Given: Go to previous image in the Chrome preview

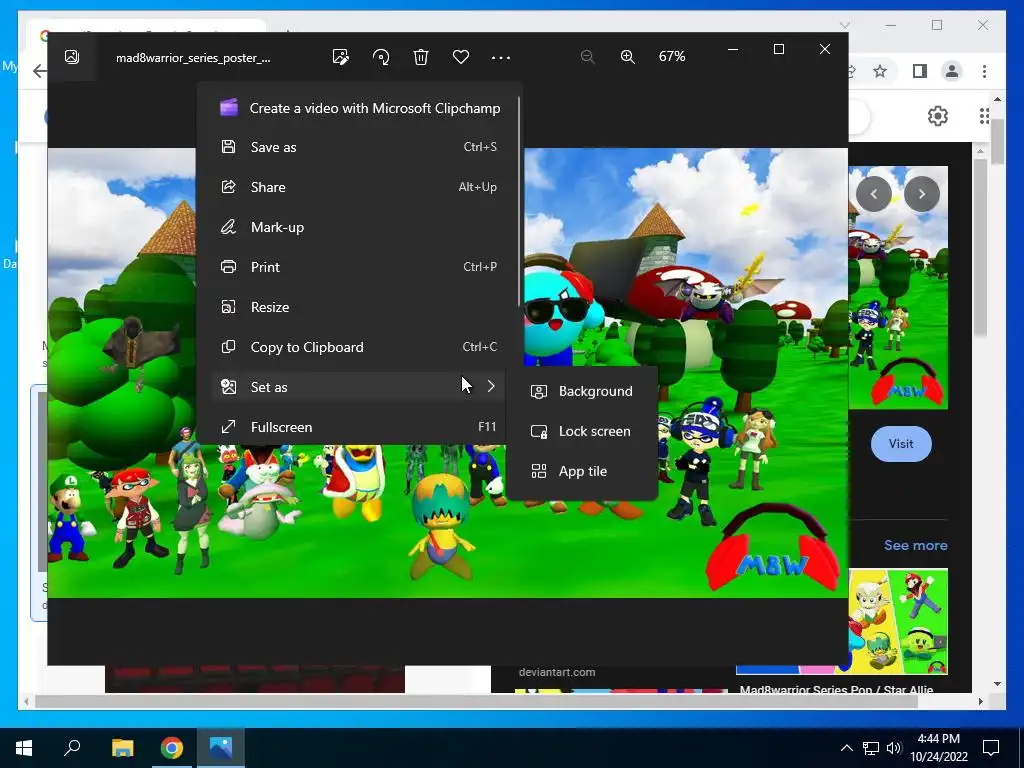Looking at the screenshot, I should 874,194.
